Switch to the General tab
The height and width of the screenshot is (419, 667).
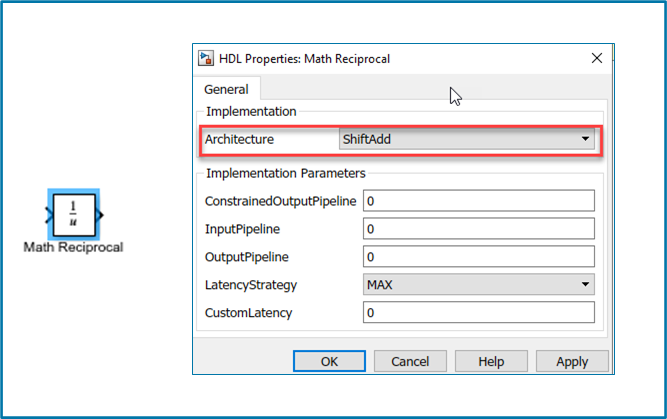click(226, 89)
